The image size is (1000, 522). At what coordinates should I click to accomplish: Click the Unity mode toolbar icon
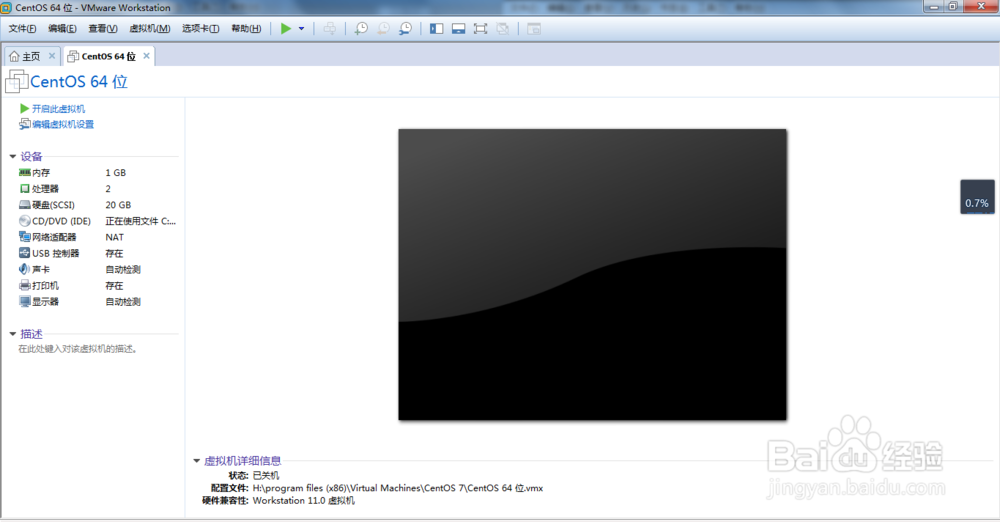tap(503, 29)
